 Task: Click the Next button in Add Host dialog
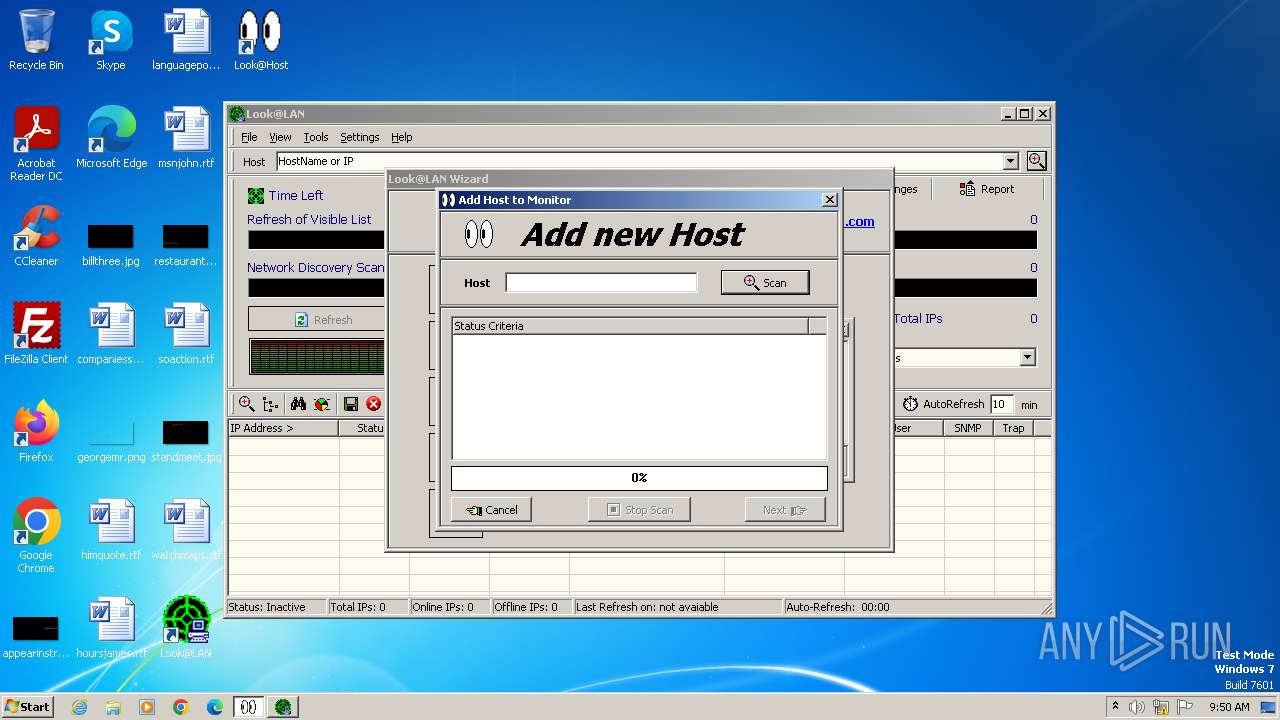click(785, 510)
